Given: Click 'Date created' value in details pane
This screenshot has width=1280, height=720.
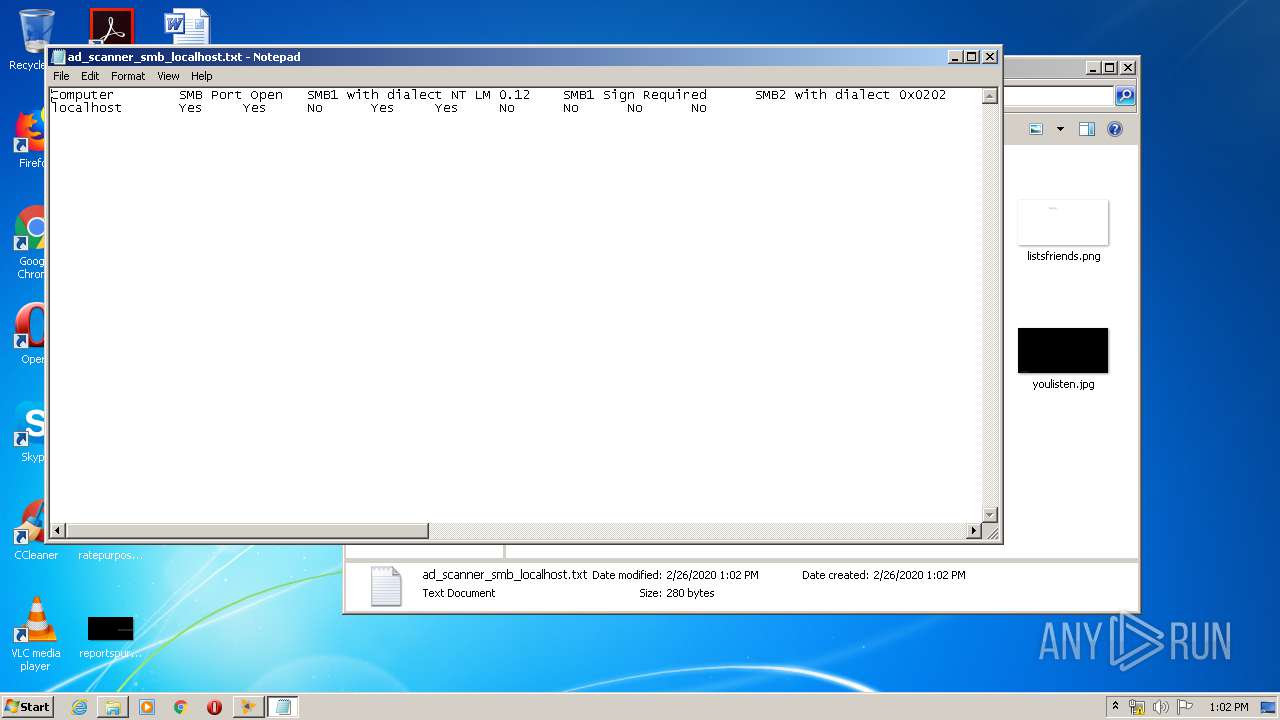Looking at the screenshot, I should point(919,575).
